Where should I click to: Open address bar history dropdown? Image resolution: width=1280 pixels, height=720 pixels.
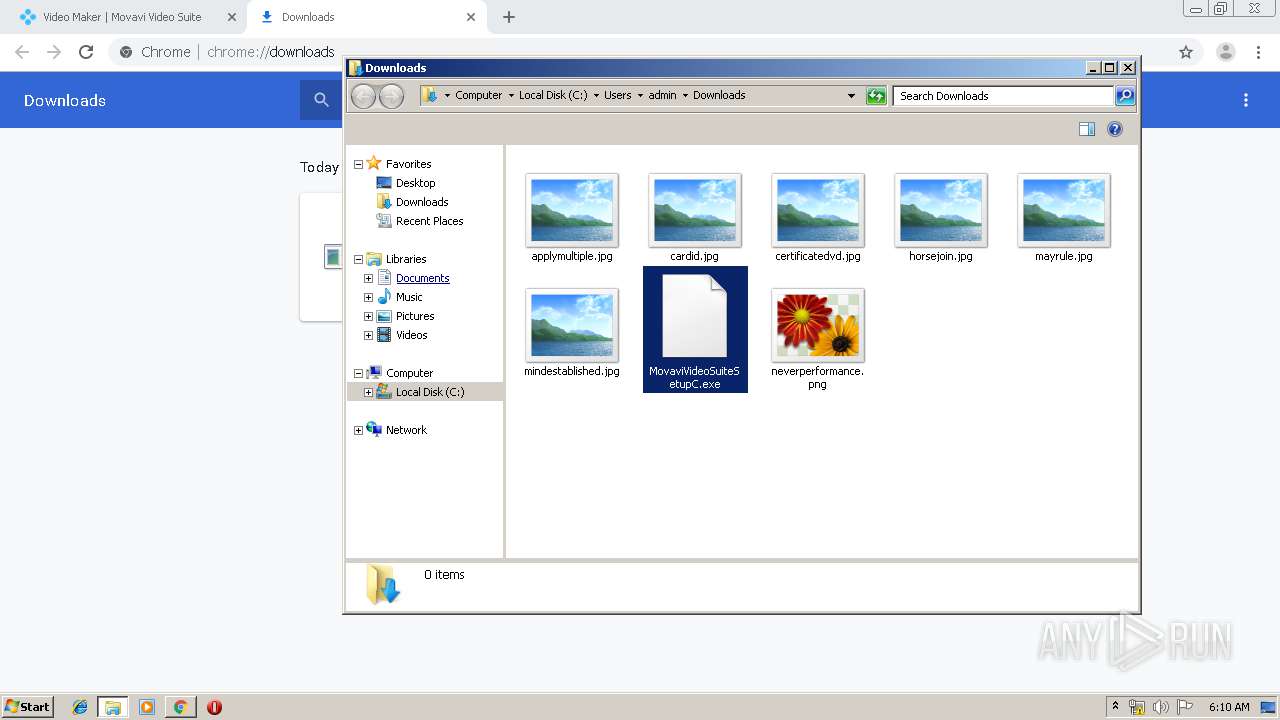click(x=851, y=96)
